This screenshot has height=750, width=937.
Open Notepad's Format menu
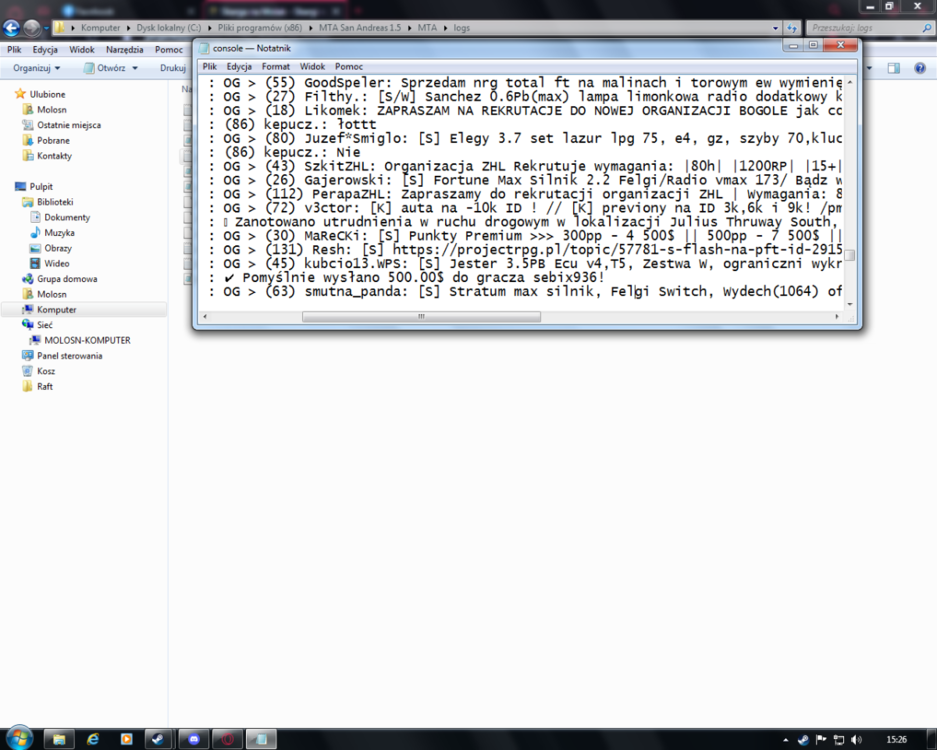tap(275, 66)
